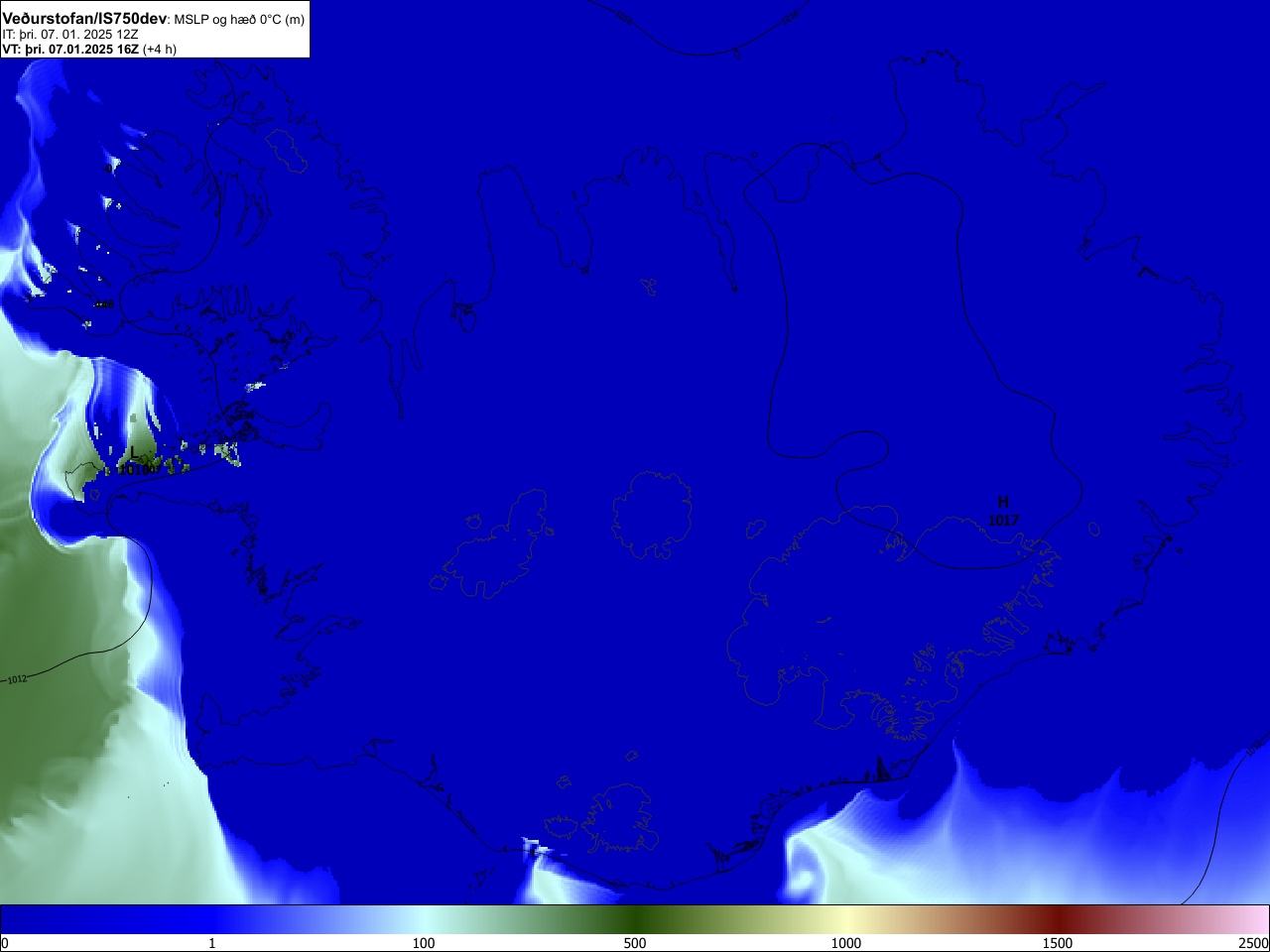Click the '1012' isobar contour label
This screenshot has height=952, width=1270.
[x=17, y=679]
